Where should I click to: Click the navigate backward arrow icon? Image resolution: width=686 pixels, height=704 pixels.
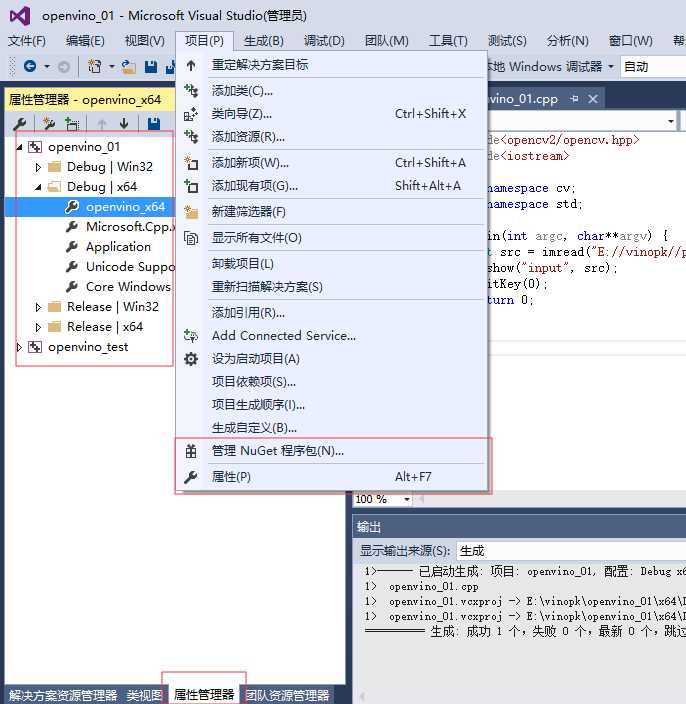tap(30, 66)
